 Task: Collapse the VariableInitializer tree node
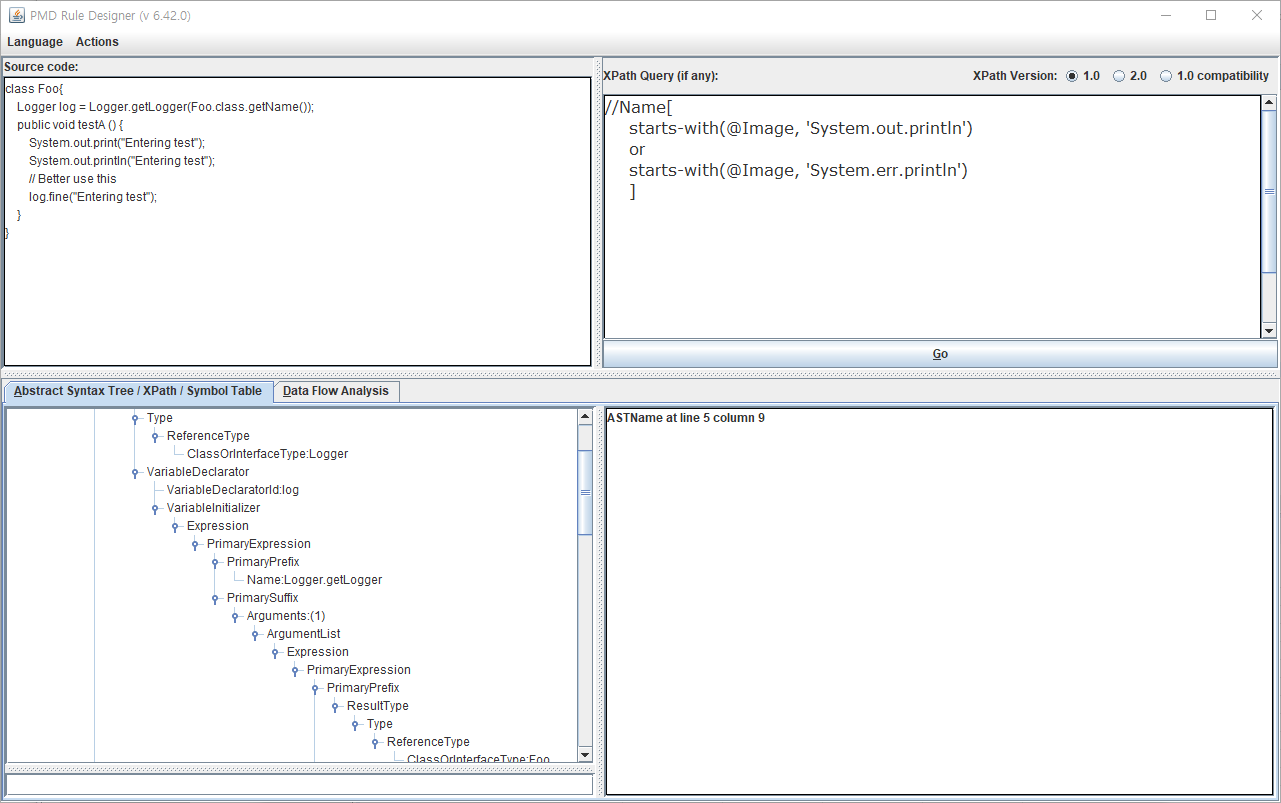(x=155, y=509)
